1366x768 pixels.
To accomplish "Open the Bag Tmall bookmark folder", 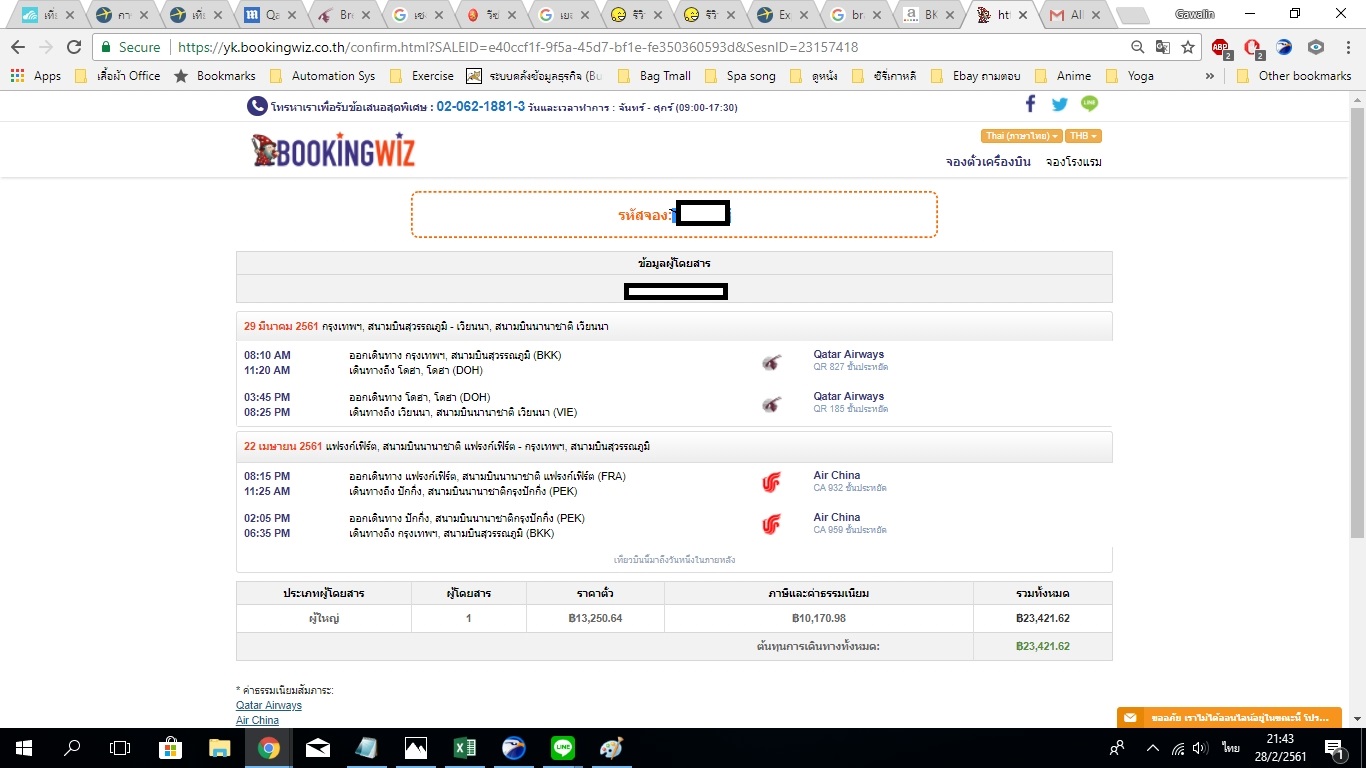I will [654, 76].
